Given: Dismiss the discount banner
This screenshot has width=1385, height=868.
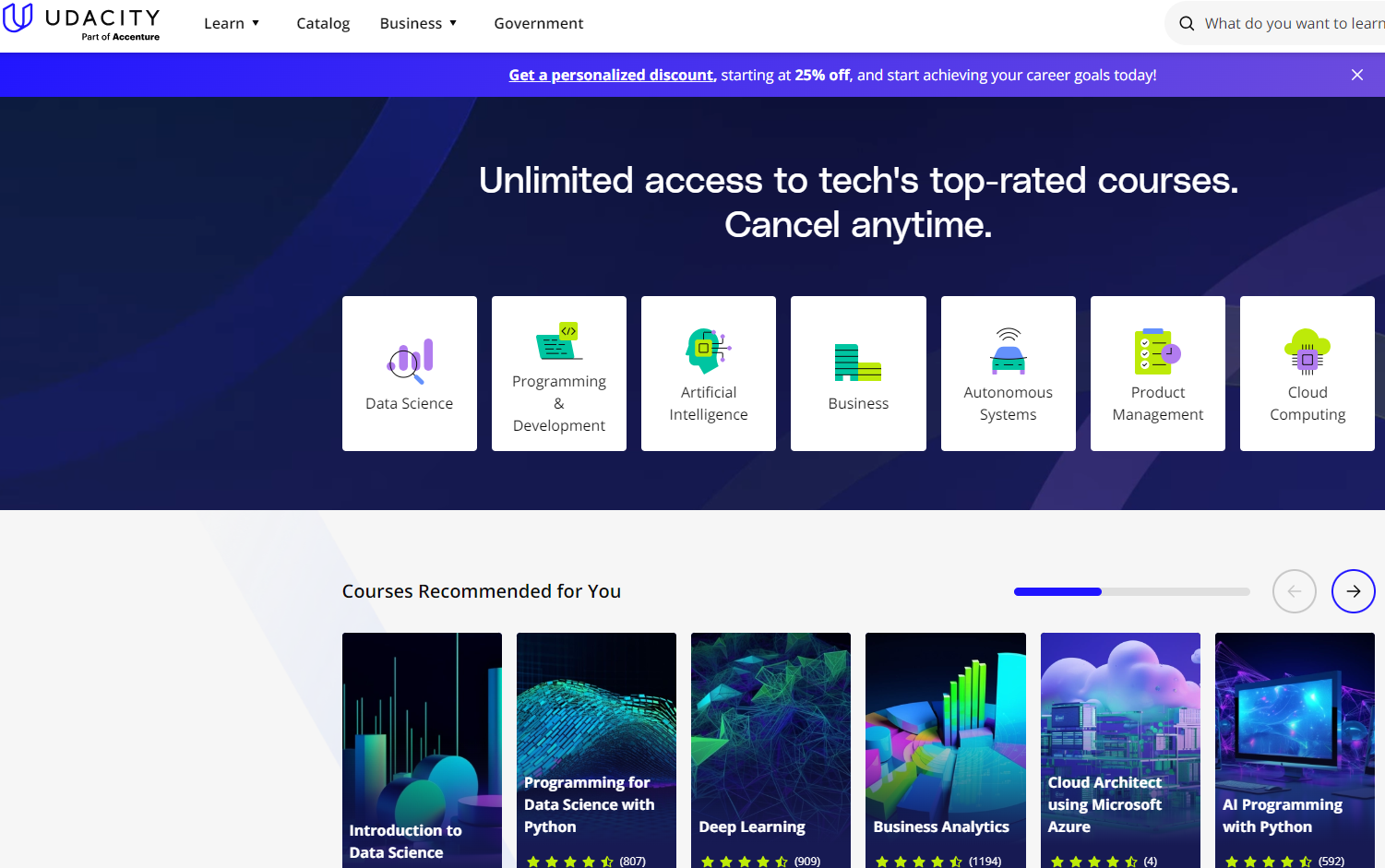Looking at the screenshot, I should pos(1356,75).
